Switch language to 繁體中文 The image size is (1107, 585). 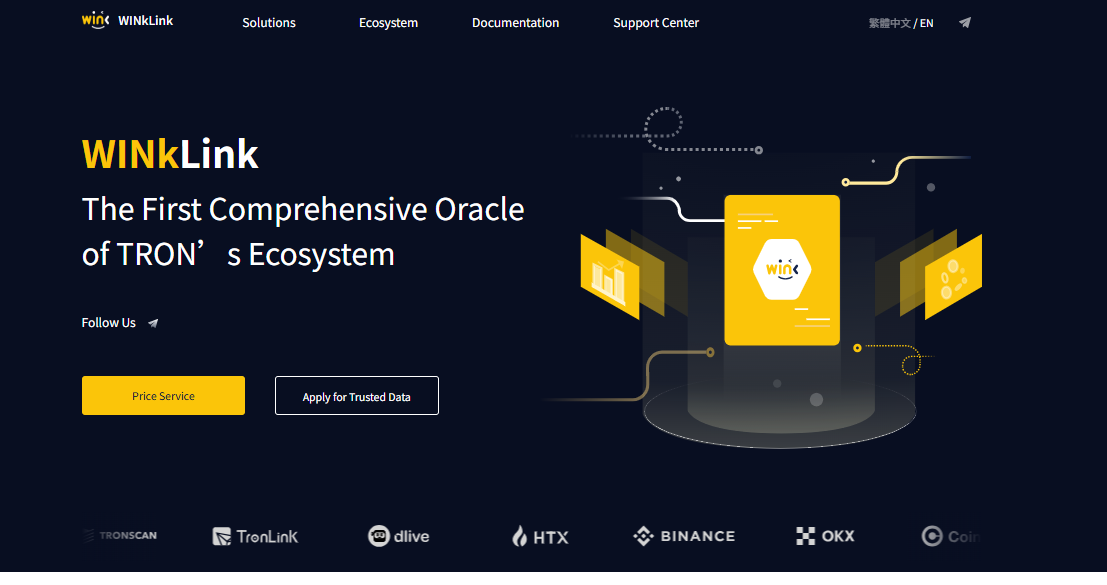(x=889, y=23)
